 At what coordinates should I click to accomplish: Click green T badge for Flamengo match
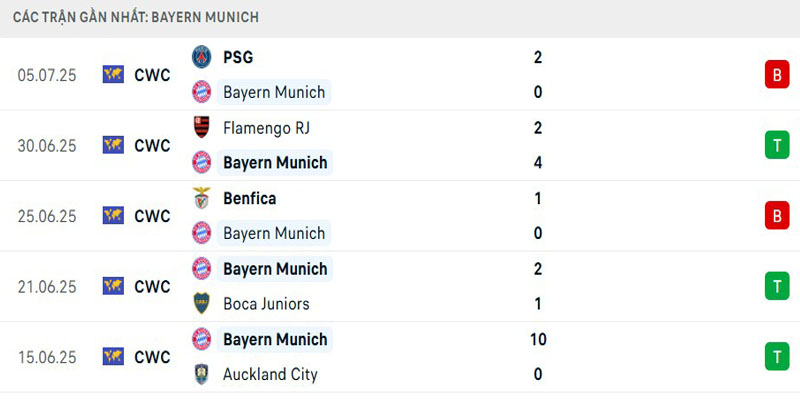click(x=777, y=145)
